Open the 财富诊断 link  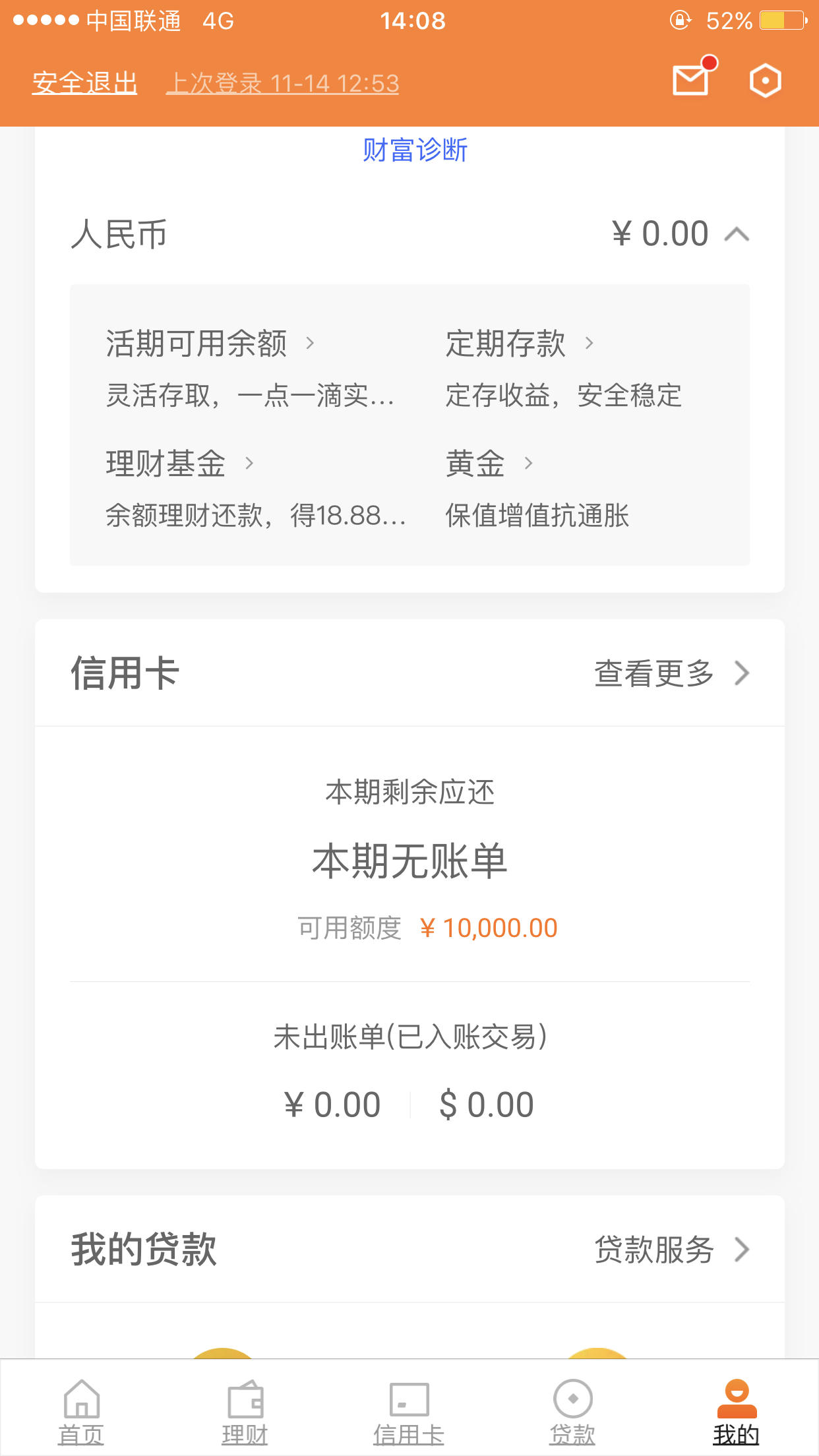415,150
